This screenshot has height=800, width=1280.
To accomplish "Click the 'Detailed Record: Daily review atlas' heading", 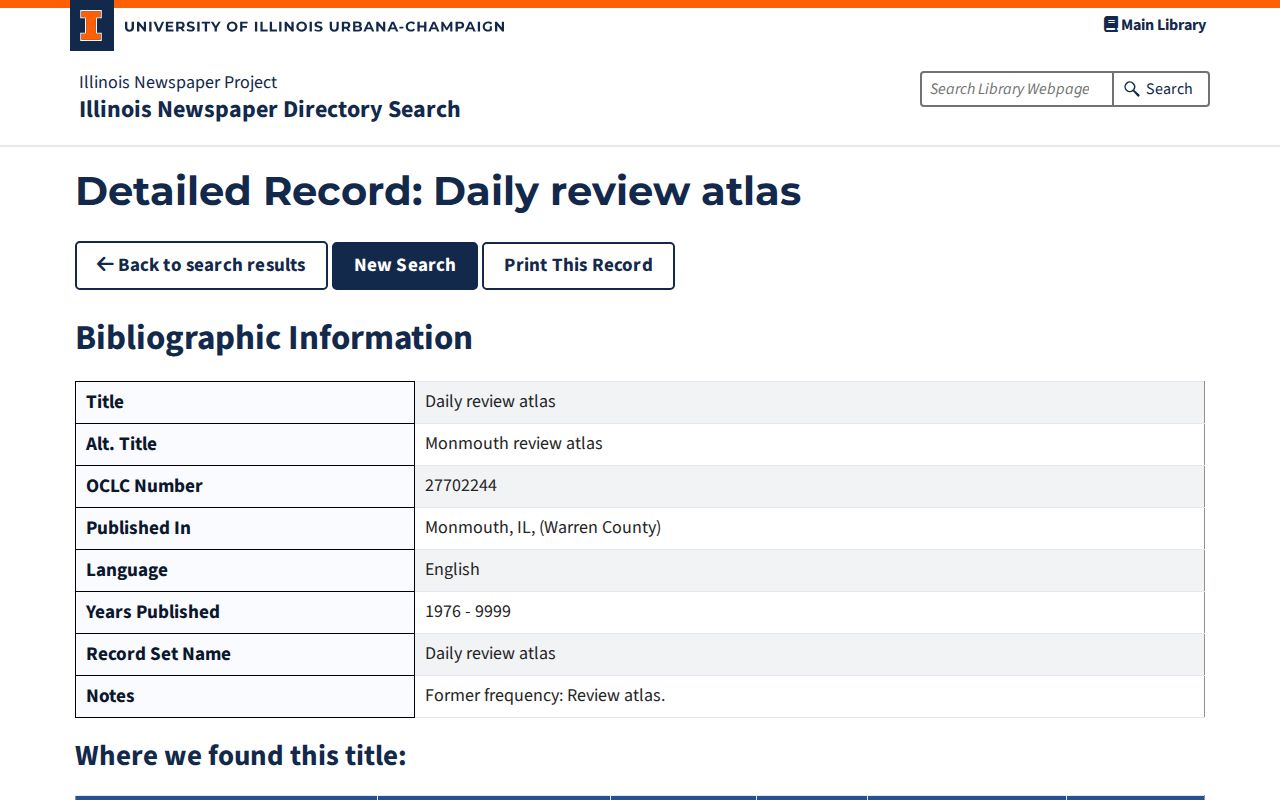I will pos(438,191).
